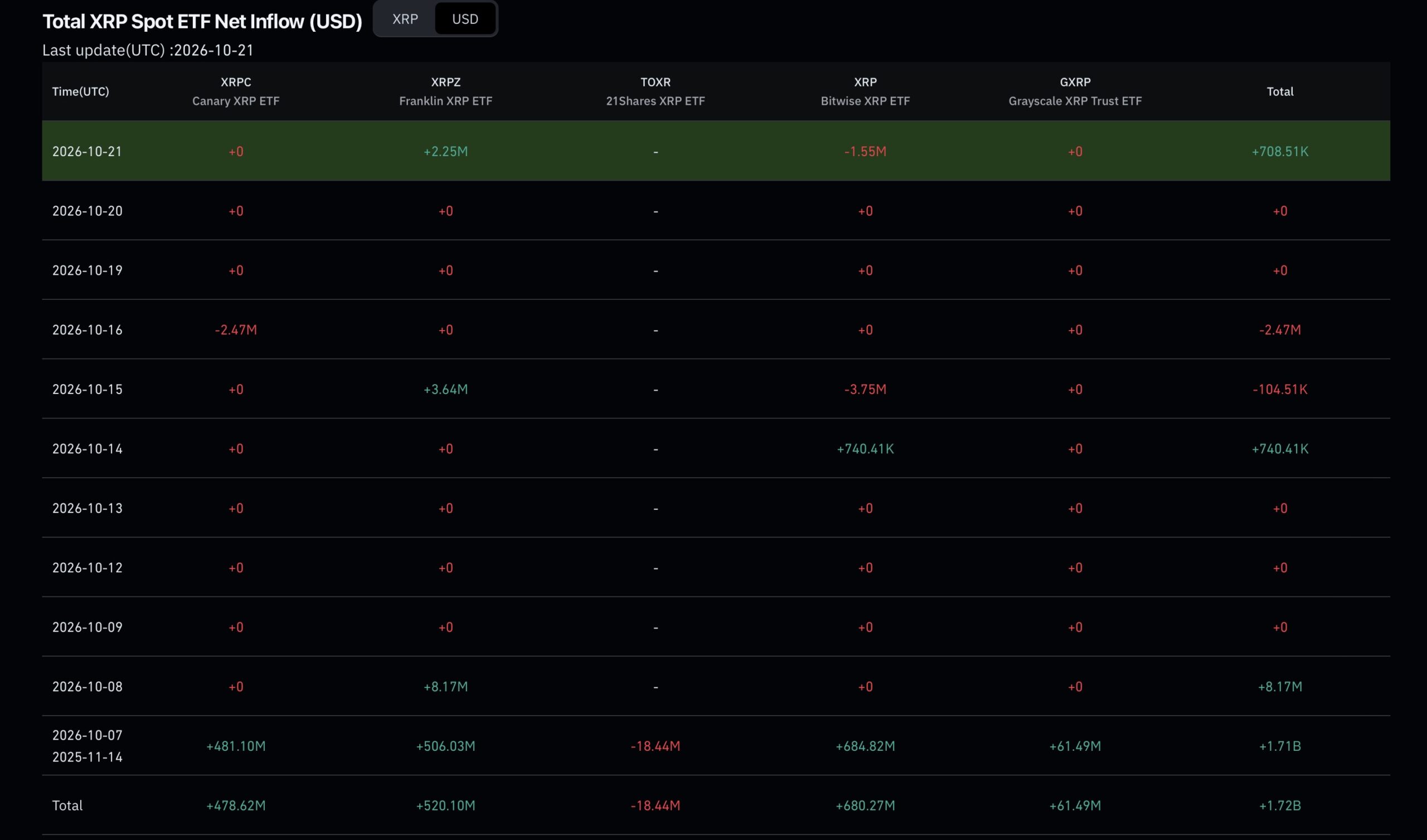The height and width of the screenshot is (840, 1427).
Task: Select the 2026-10-12 date cell
Action: tap(87, 568)
